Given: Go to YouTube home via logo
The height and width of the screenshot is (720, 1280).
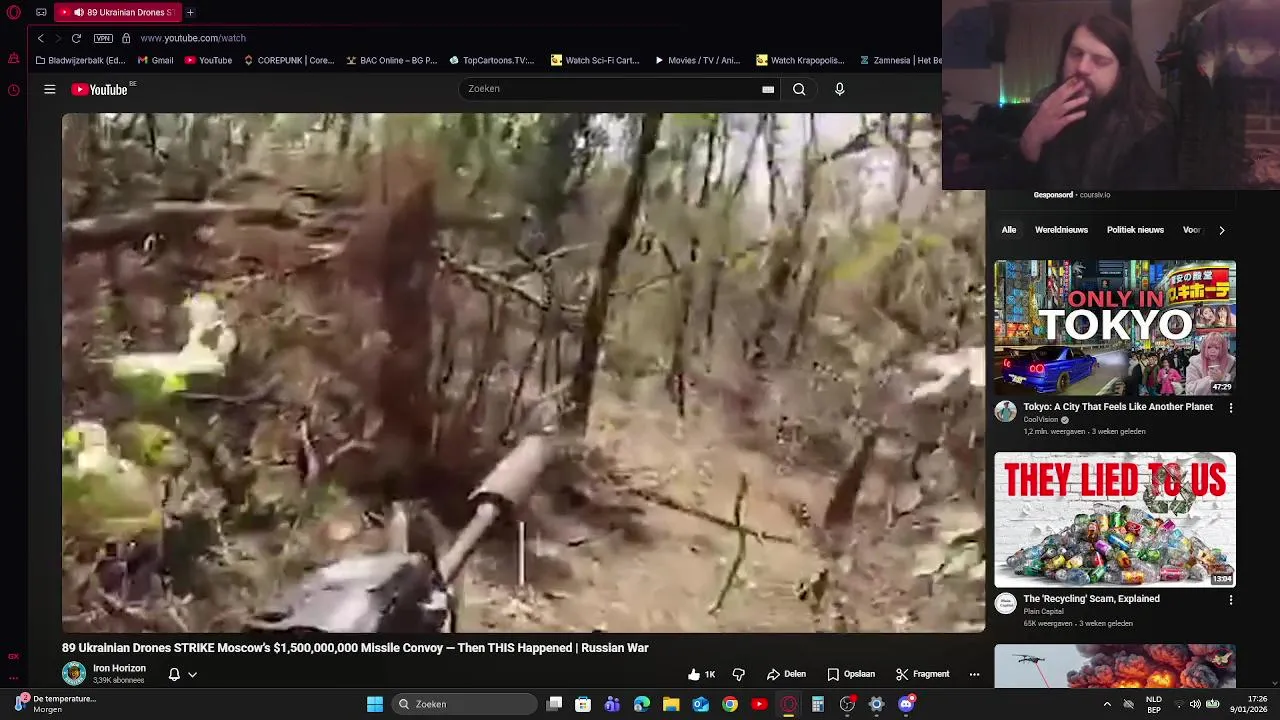Looking at the screenshot, I should tap(100, 89).
